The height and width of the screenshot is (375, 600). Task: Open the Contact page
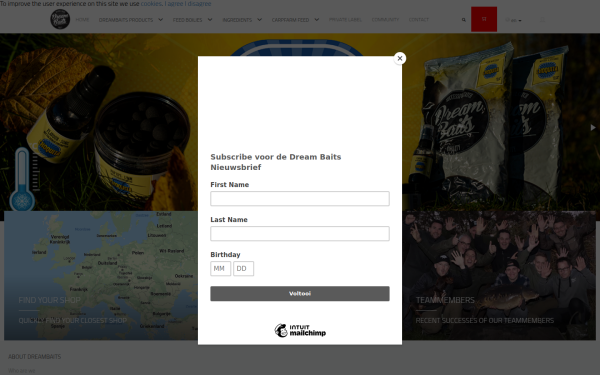419,20
